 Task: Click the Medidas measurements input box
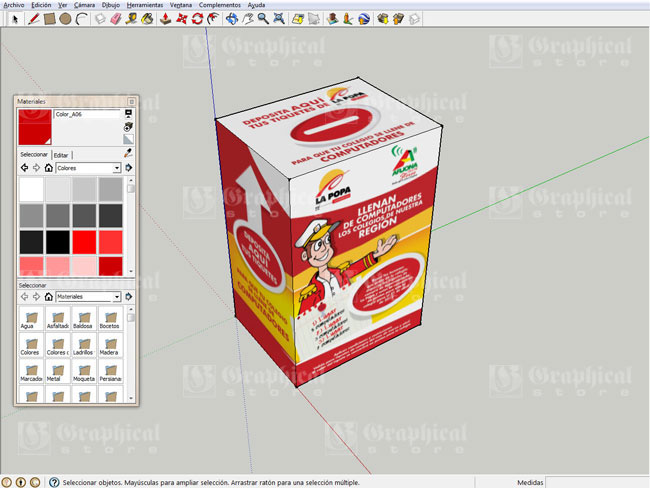tap(597, 482)
